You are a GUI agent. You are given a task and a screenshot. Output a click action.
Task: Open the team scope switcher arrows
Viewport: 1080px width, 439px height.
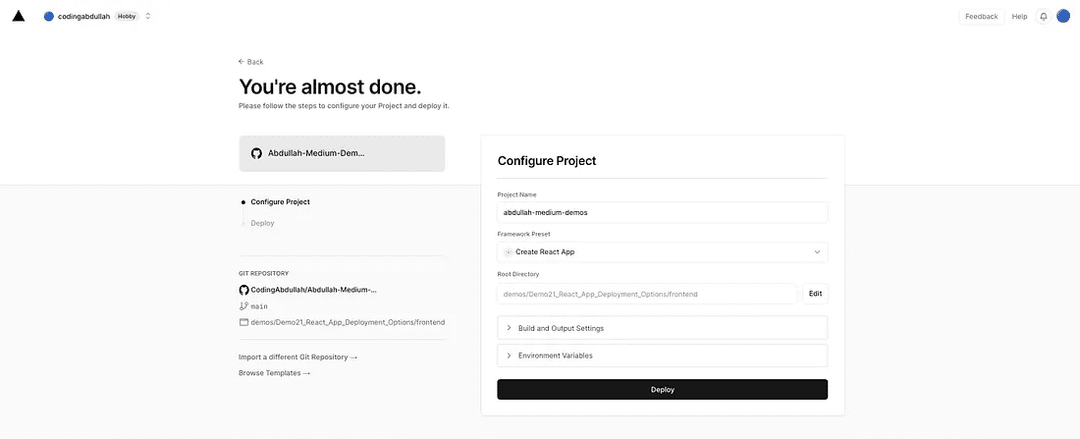coord(148,16)
